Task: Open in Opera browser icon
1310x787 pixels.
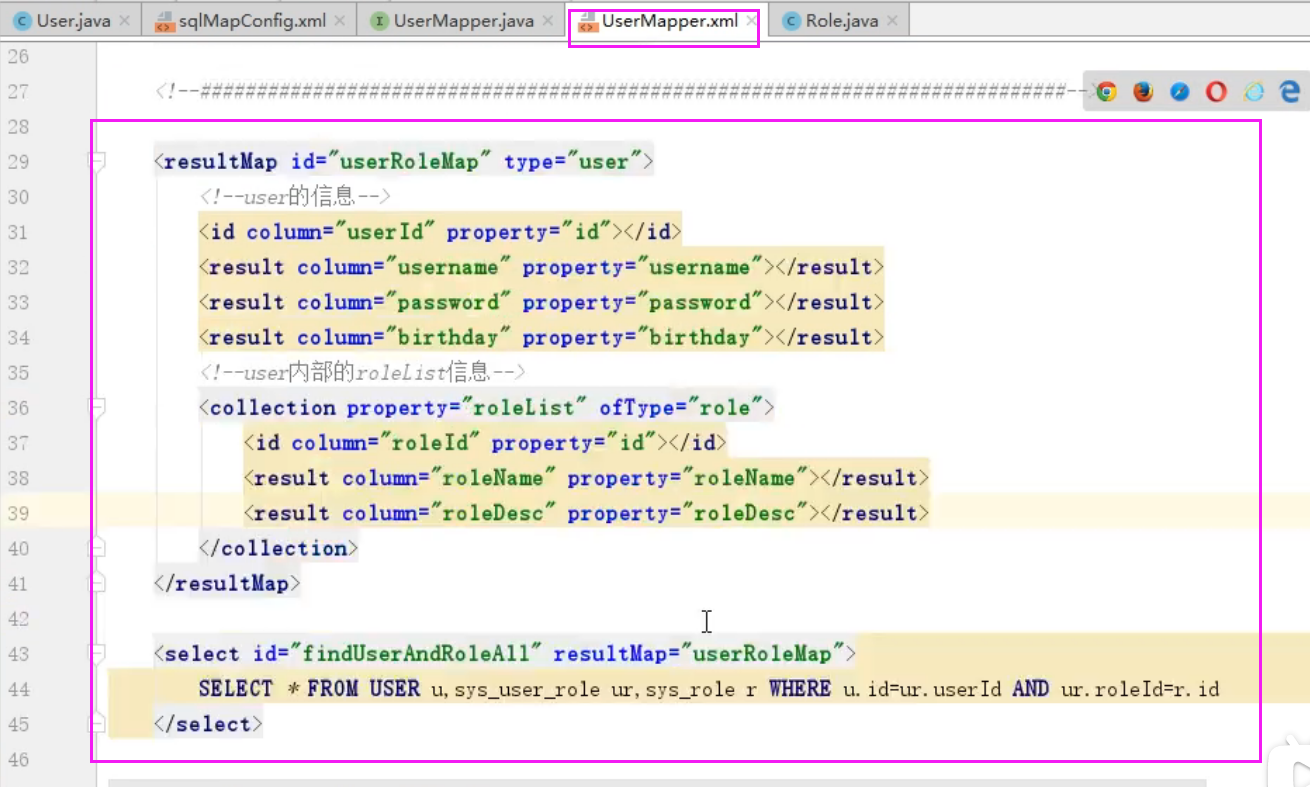Action: click(1216, 92)
